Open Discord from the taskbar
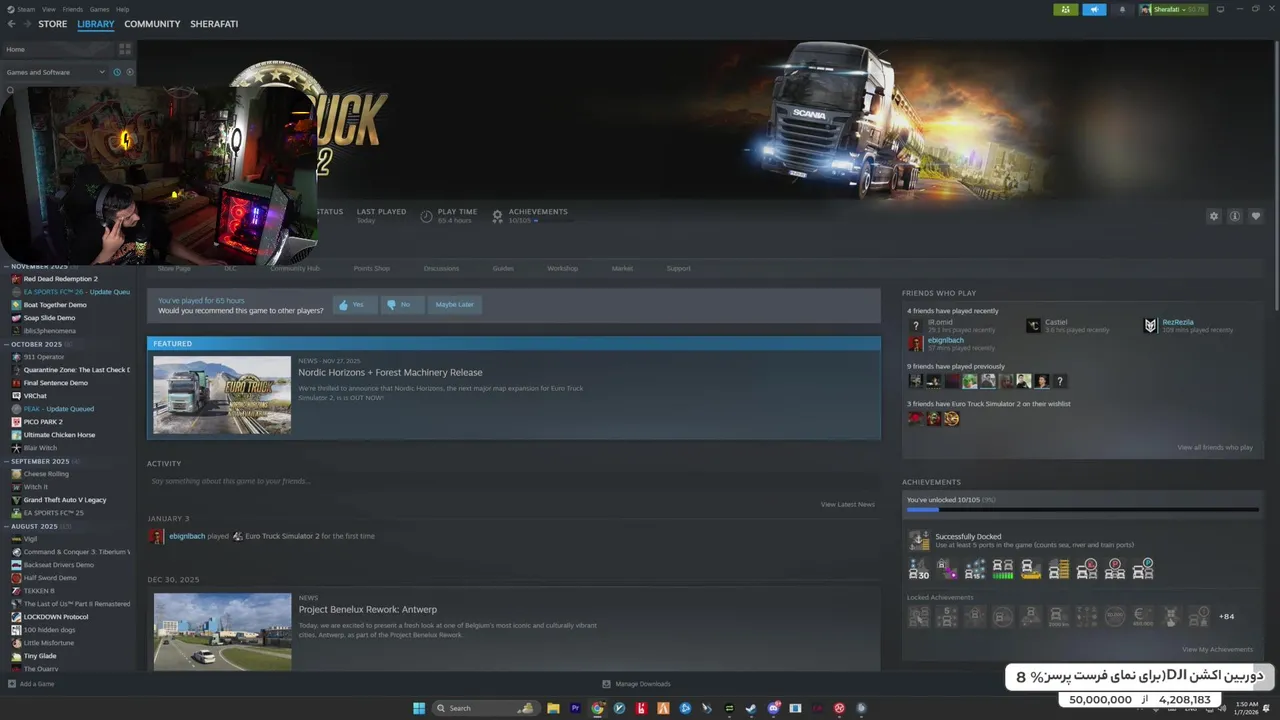 (x=773, y=708)
